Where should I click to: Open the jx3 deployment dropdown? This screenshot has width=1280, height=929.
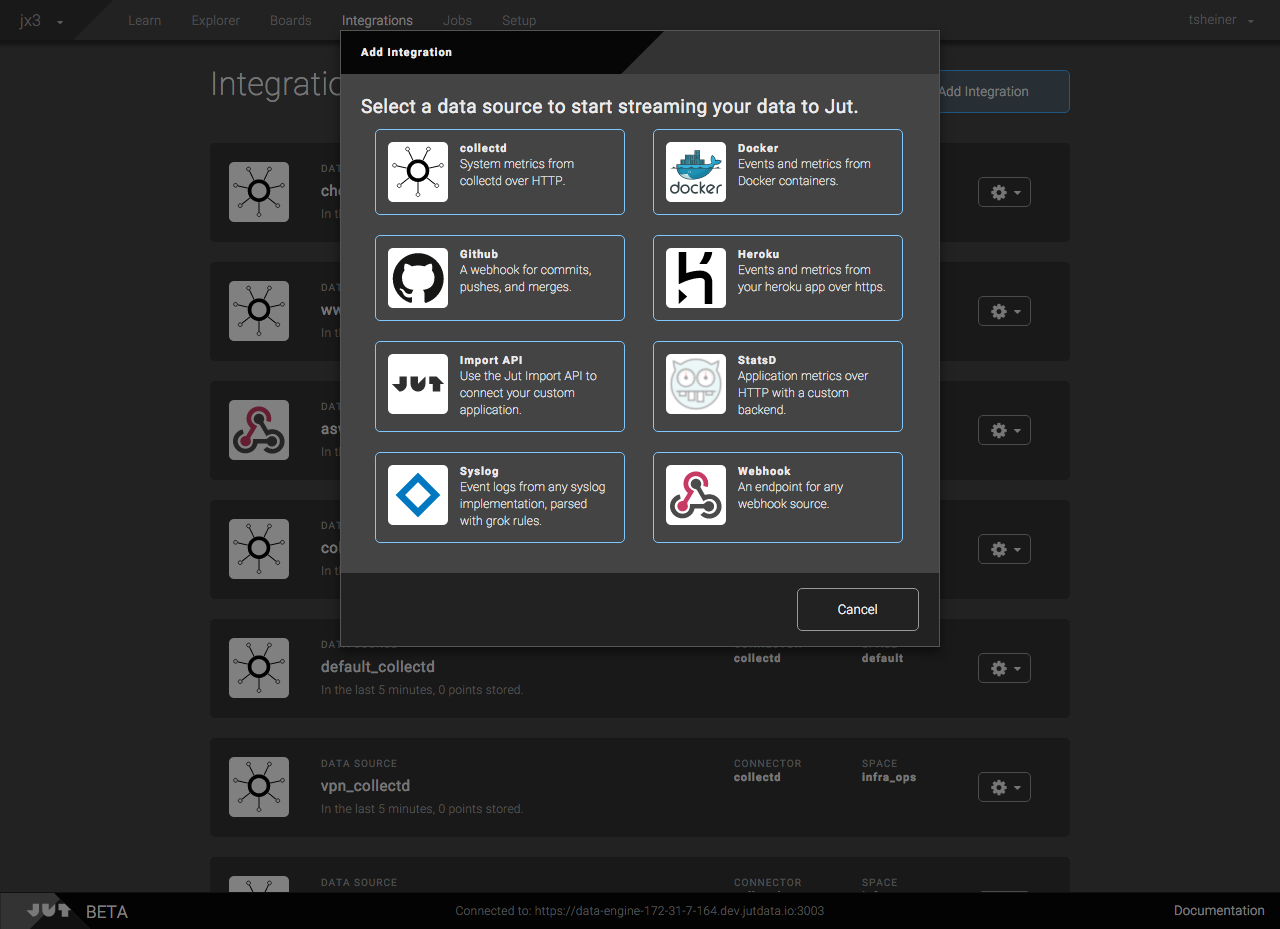point(41,21)
